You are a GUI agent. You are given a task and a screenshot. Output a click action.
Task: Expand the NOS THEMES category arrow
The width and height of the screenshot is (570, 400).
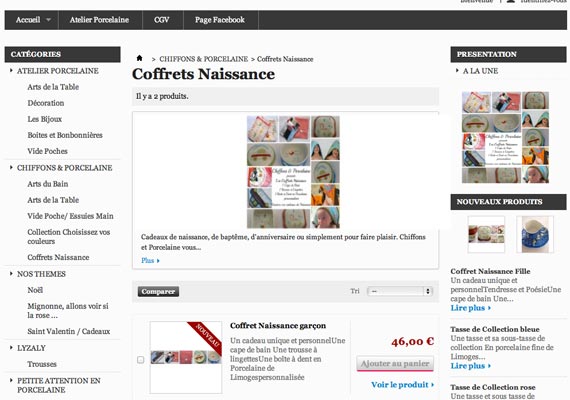point(11,273)
